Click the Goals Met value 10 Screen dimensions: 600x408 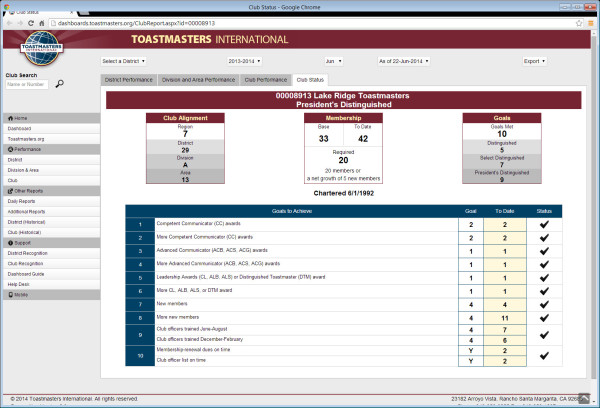pos(502,134)
